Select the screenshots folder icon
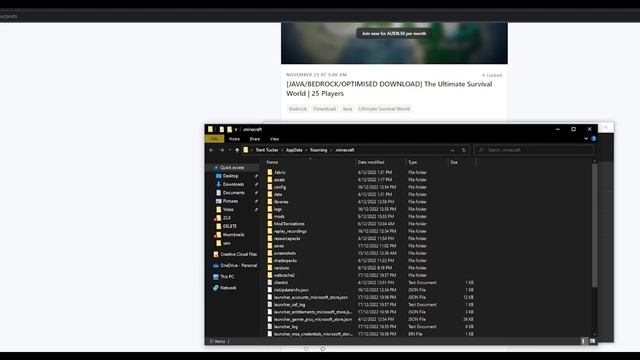The image size is (640, 360). [270, 253]
